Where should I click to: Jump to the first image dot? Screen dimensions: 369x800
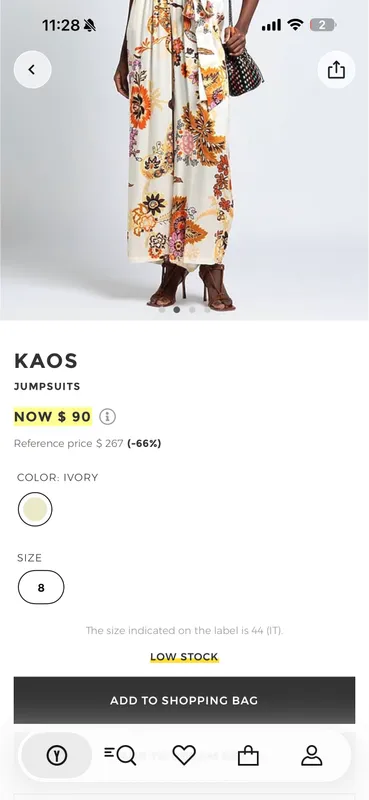(x=162, y=309)
